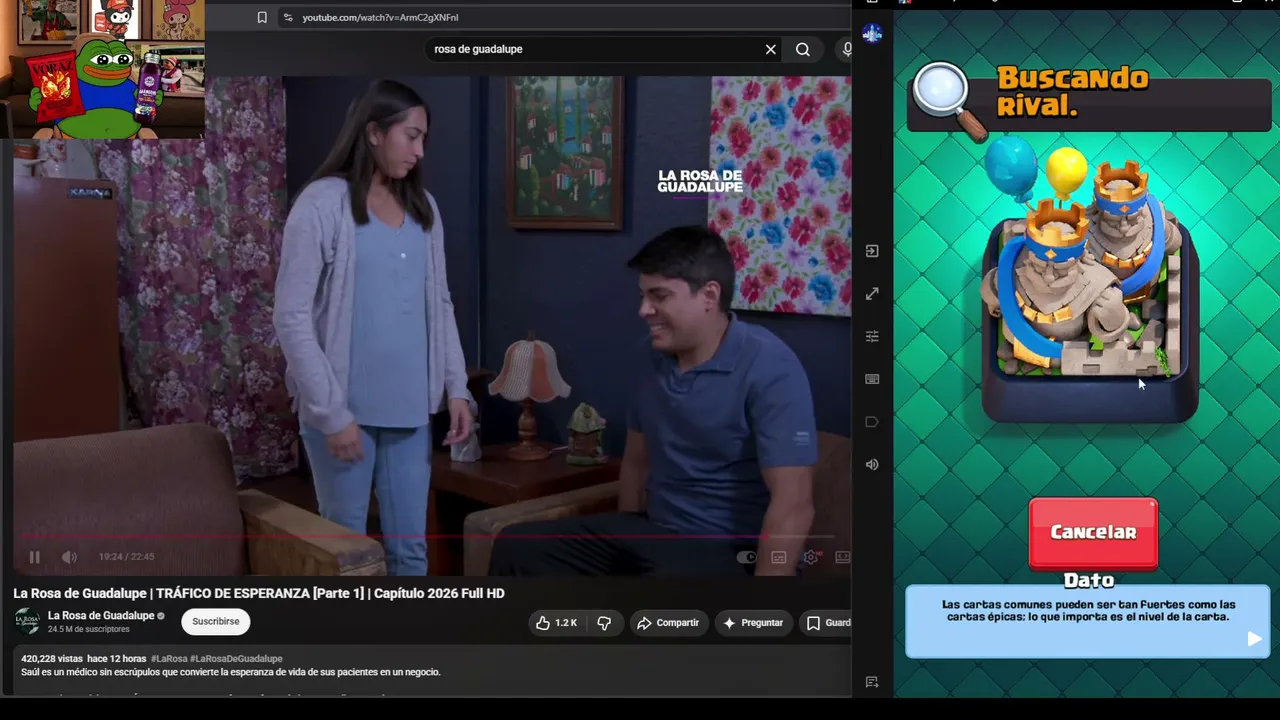Adjust emulator volume via speaker icon
The height and width of the screenshot is (720, 1280).
[872, 465]
